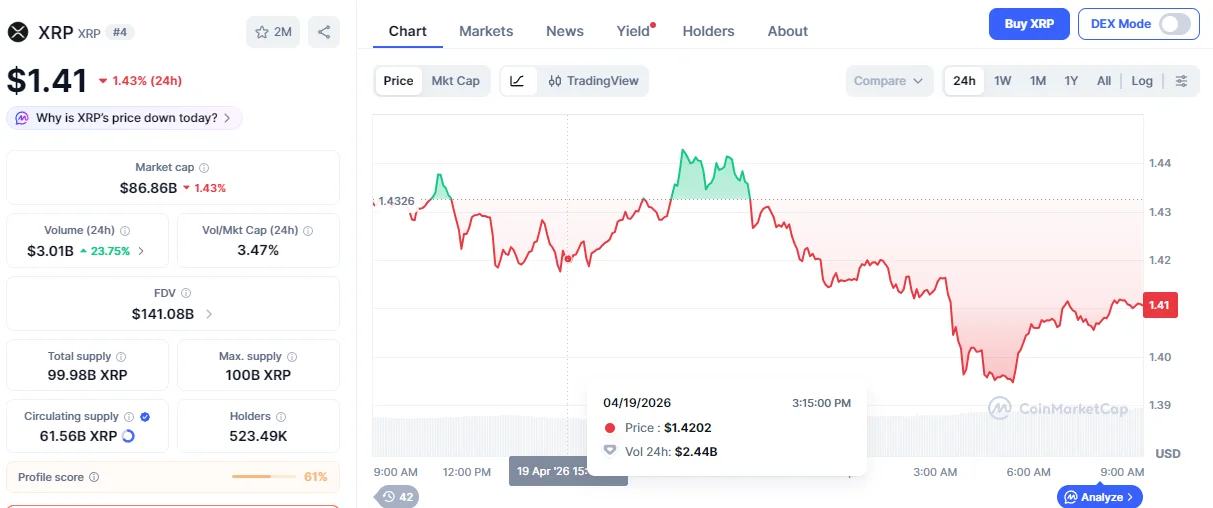This screenshot has height=508, width=1213.
Task: Toggle Log scale on chart
Action: tap(1142, 81)
